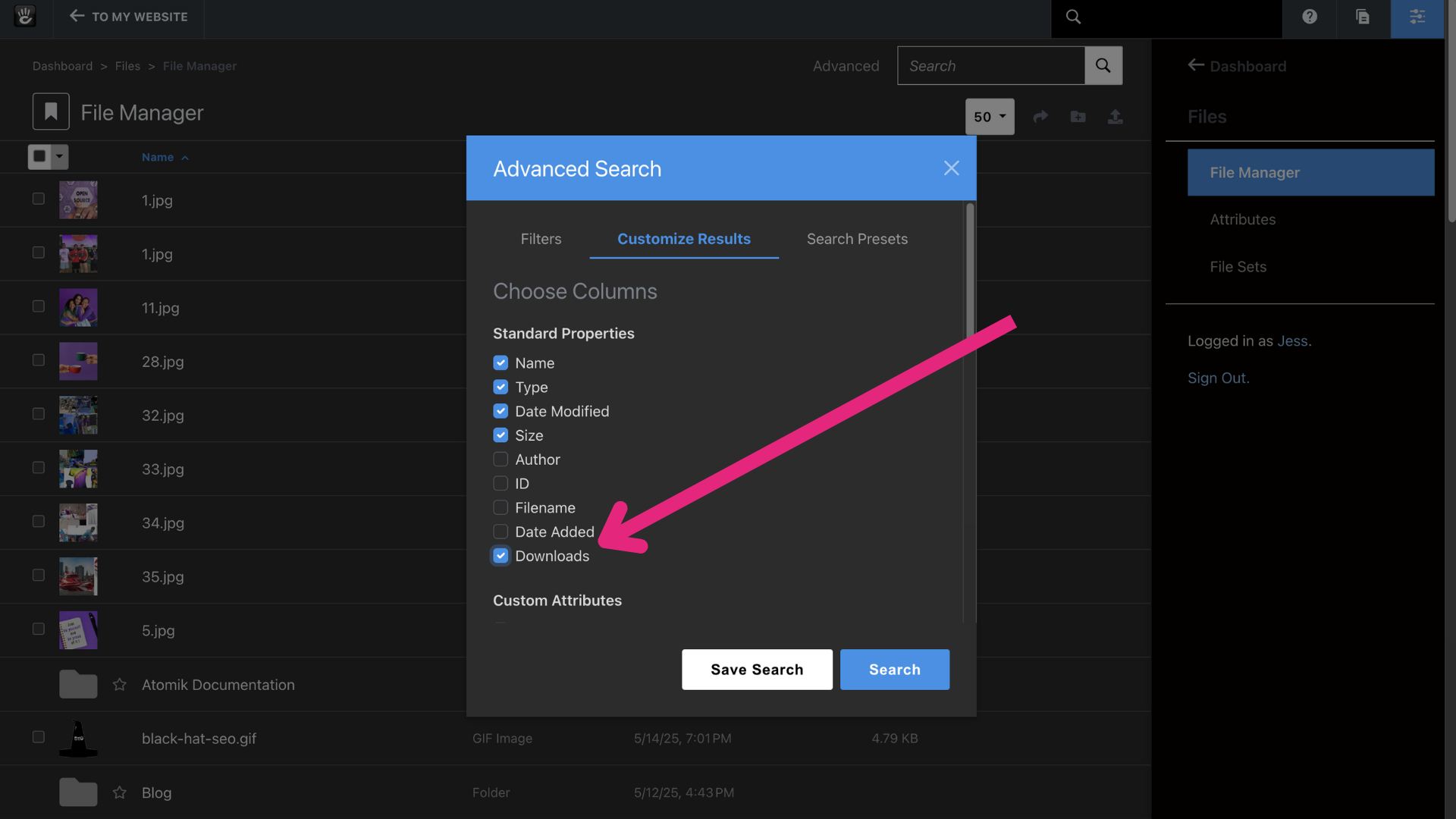Open the 50 items per page dropdown
1456x819 pixels.
click(989, 117)
